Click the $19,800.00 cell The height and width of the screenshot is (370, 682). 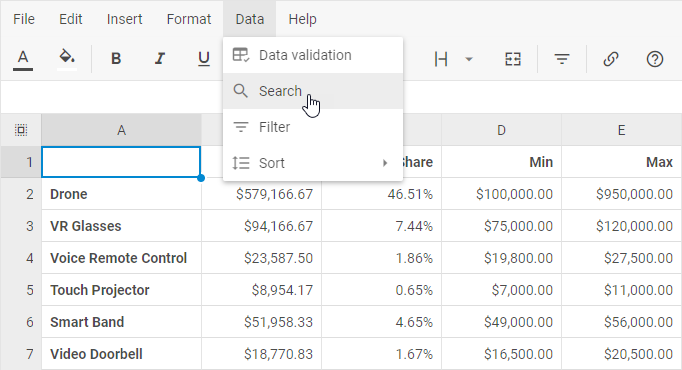[x=501, y=258]
